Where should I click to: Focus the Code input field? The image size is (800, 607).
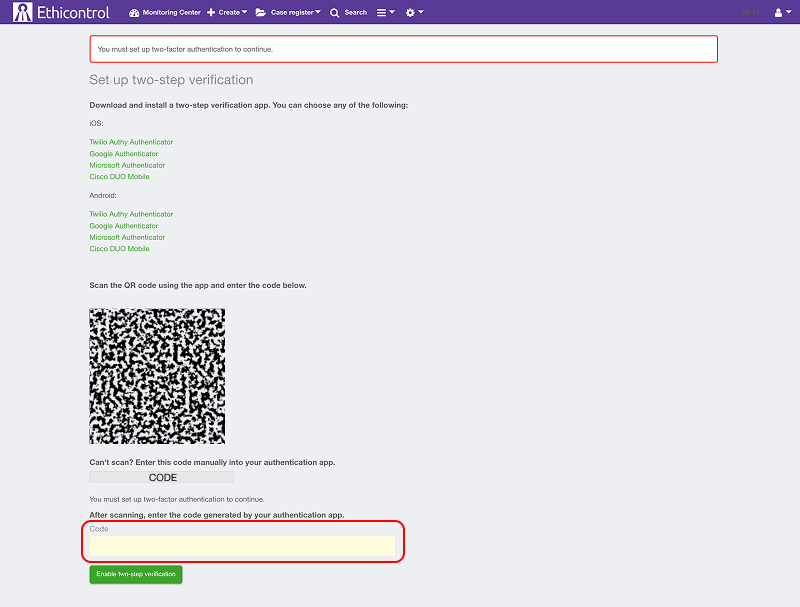[242, 546]
